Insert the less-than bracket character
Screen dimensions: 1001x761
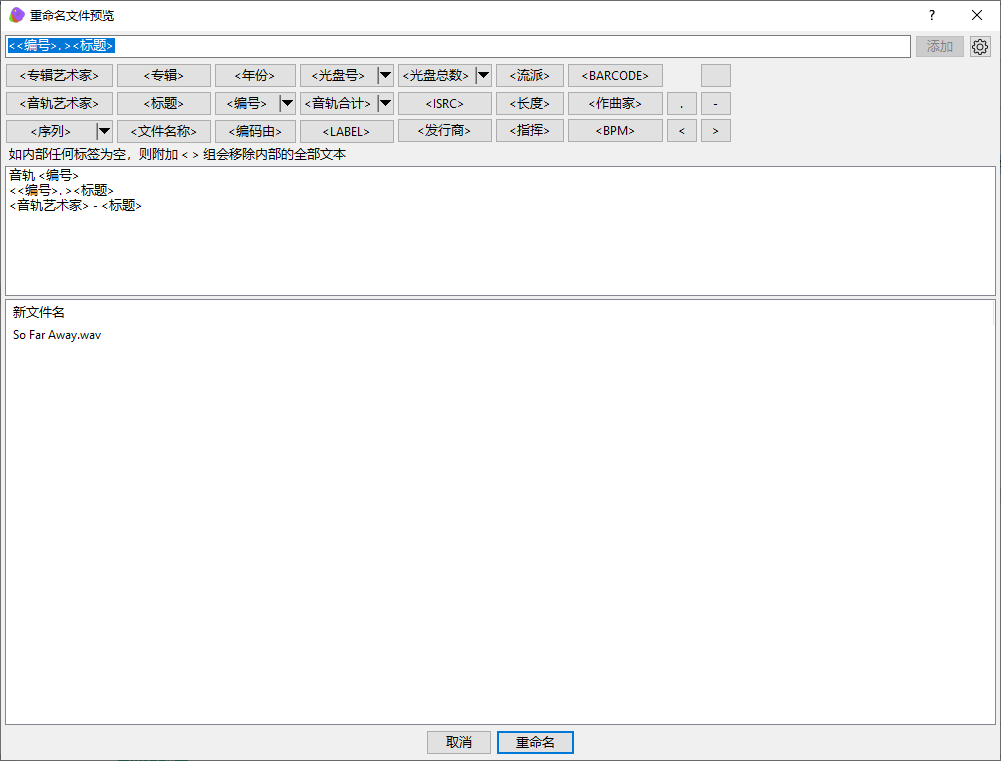pos(682,131)
